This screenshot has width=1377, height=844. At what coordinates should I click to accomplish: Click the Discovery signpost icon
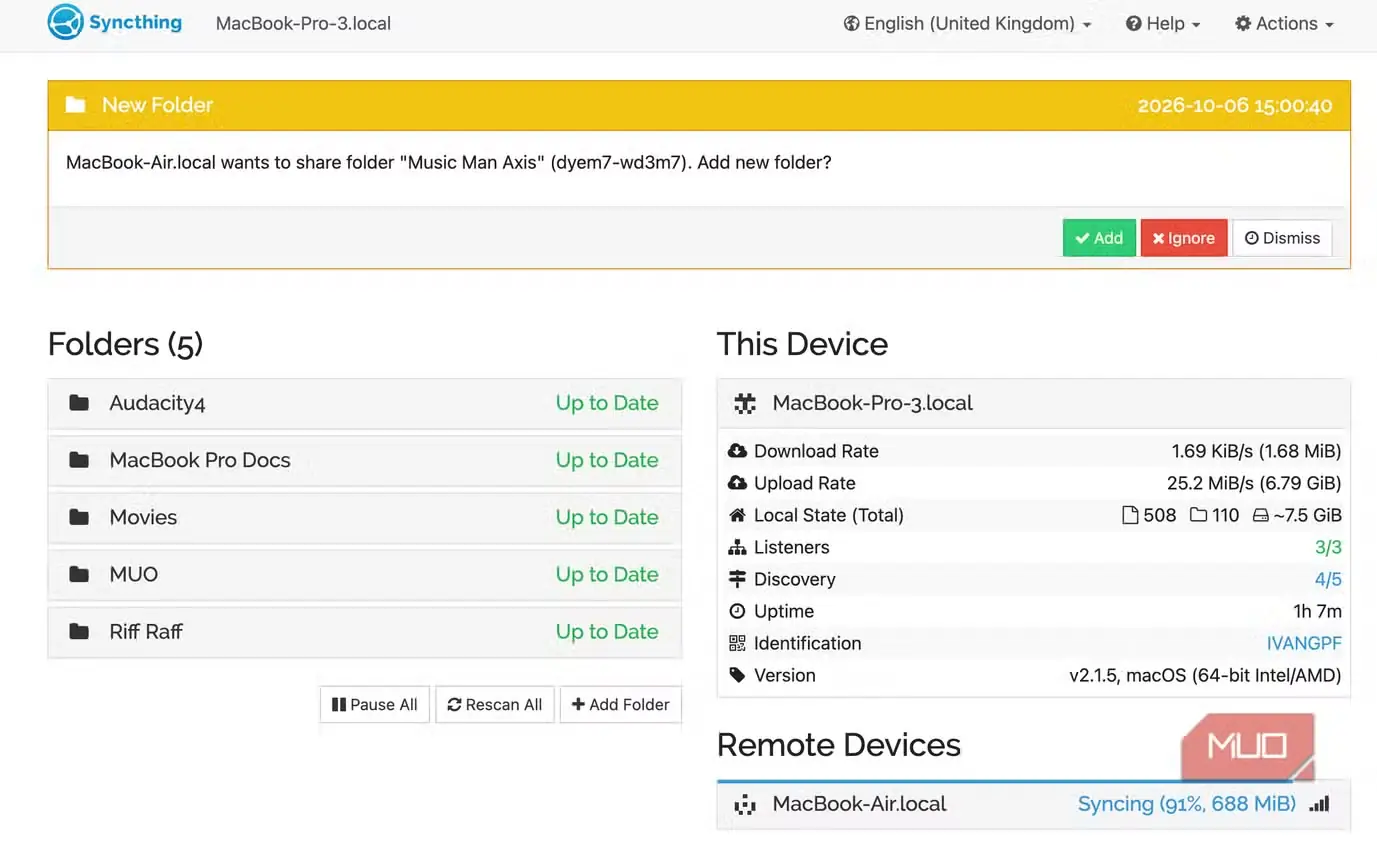click(737, 579)
